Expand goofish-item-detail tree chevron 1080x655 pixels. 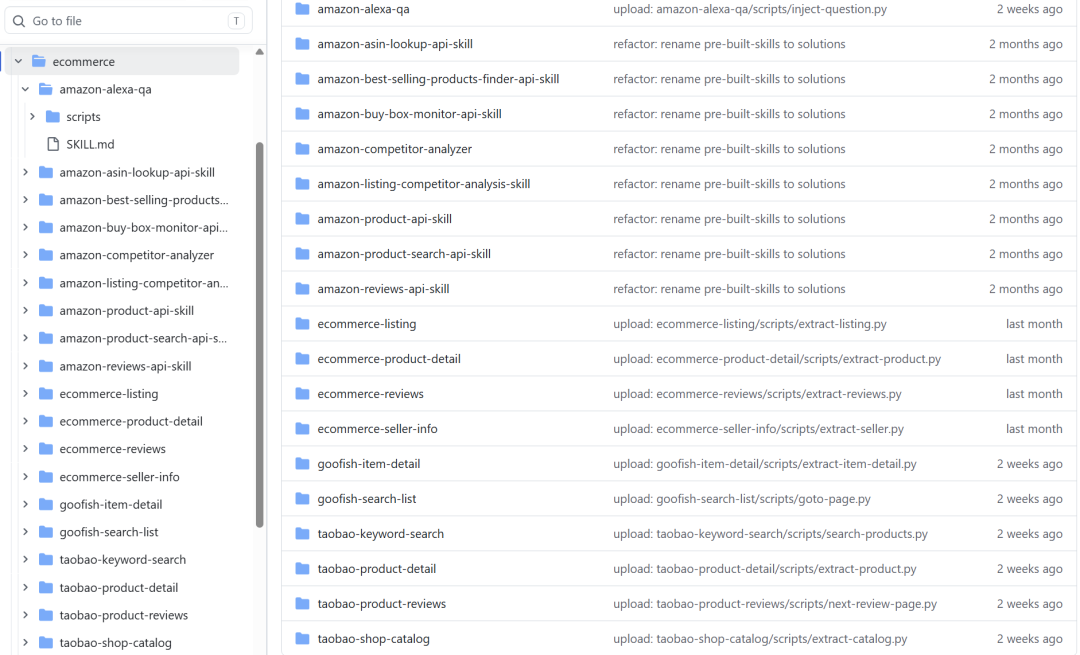point(25,504)
